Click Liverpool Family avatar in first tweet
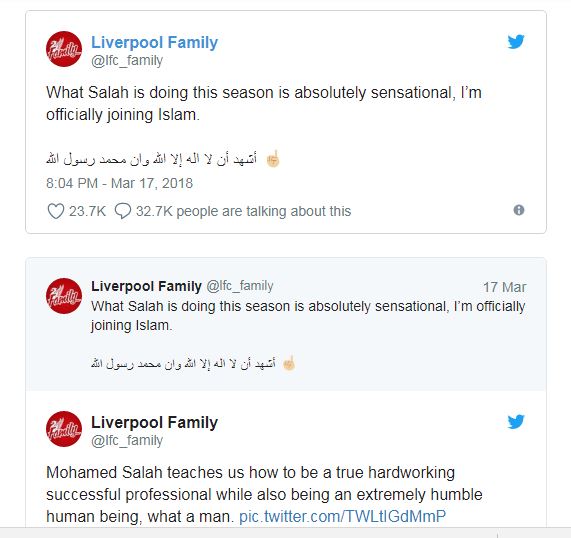571x538 pixels. [64, 49]
